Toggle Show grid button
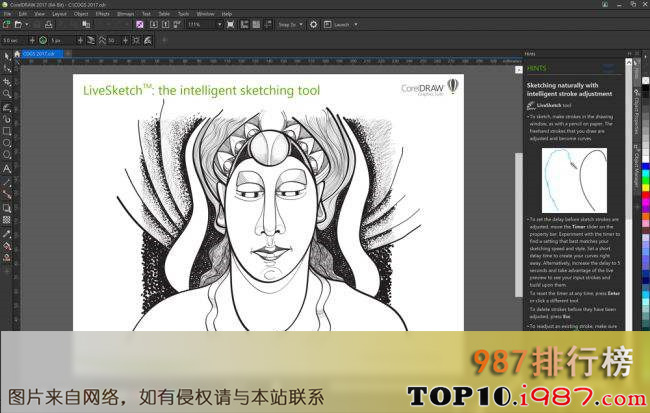 256,24
